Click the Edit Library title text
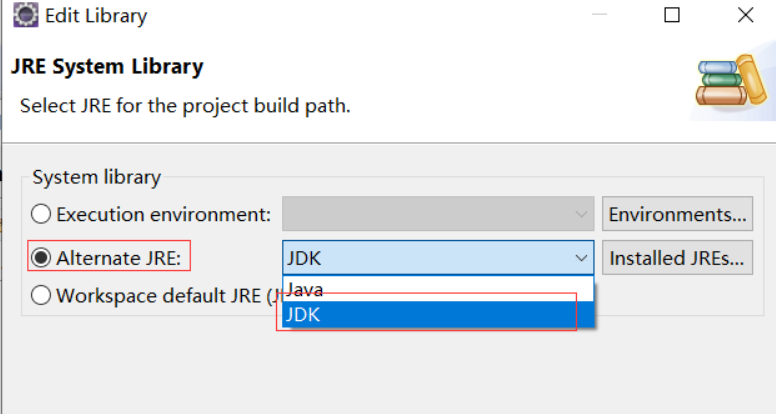Image resolution: width=776 pixels, height=414 pixels. click(96, 16)
